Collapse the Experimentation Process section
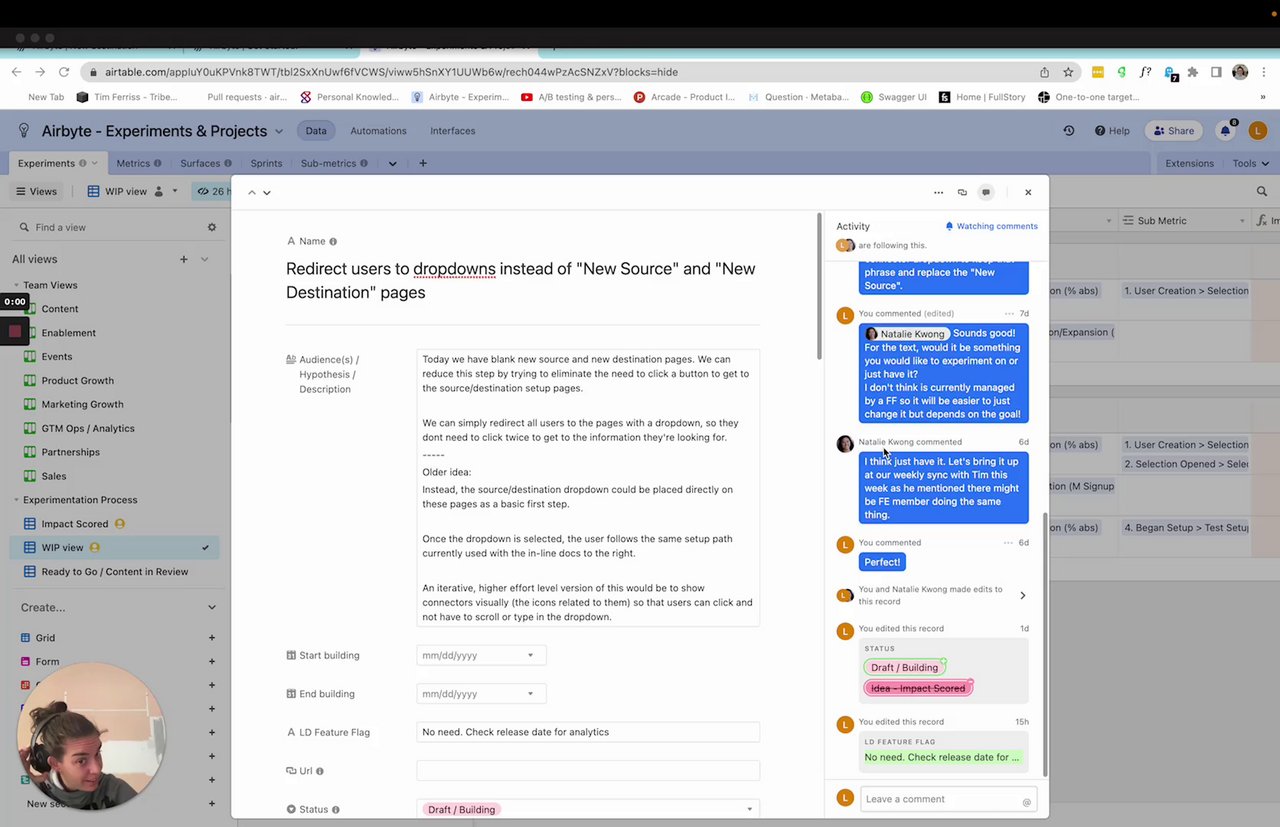1280x827 pixels. (16, 500)
